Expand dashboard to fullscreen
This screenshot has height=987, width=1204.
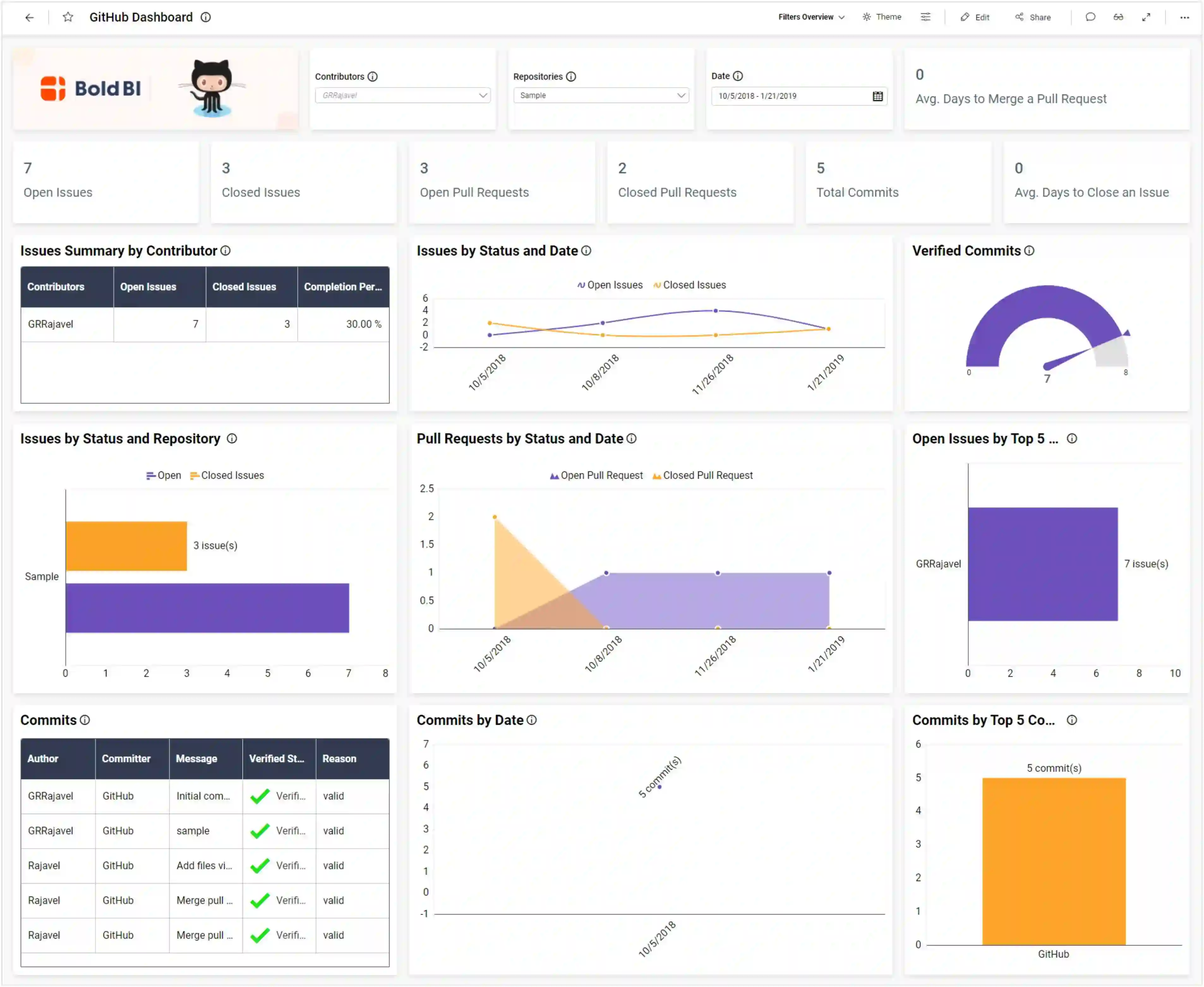(1147, 18)
